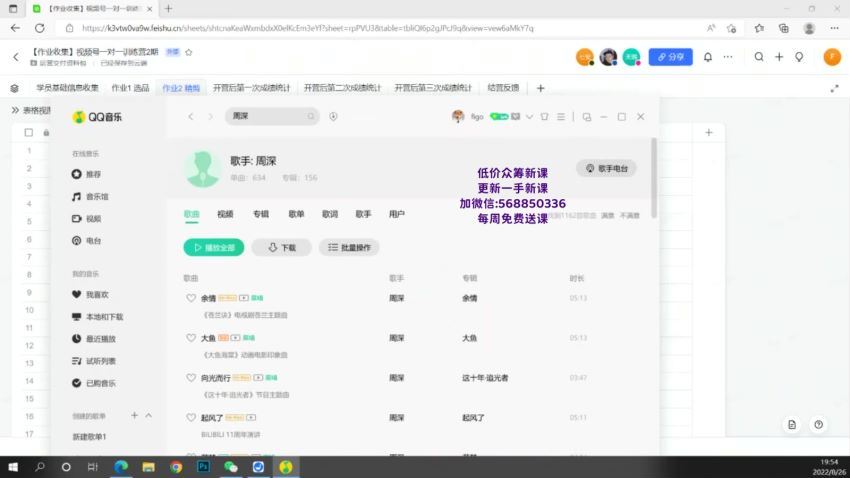Open the Windows Start menu
Viewport: 850px width, 478px height.
click(13, 467)
